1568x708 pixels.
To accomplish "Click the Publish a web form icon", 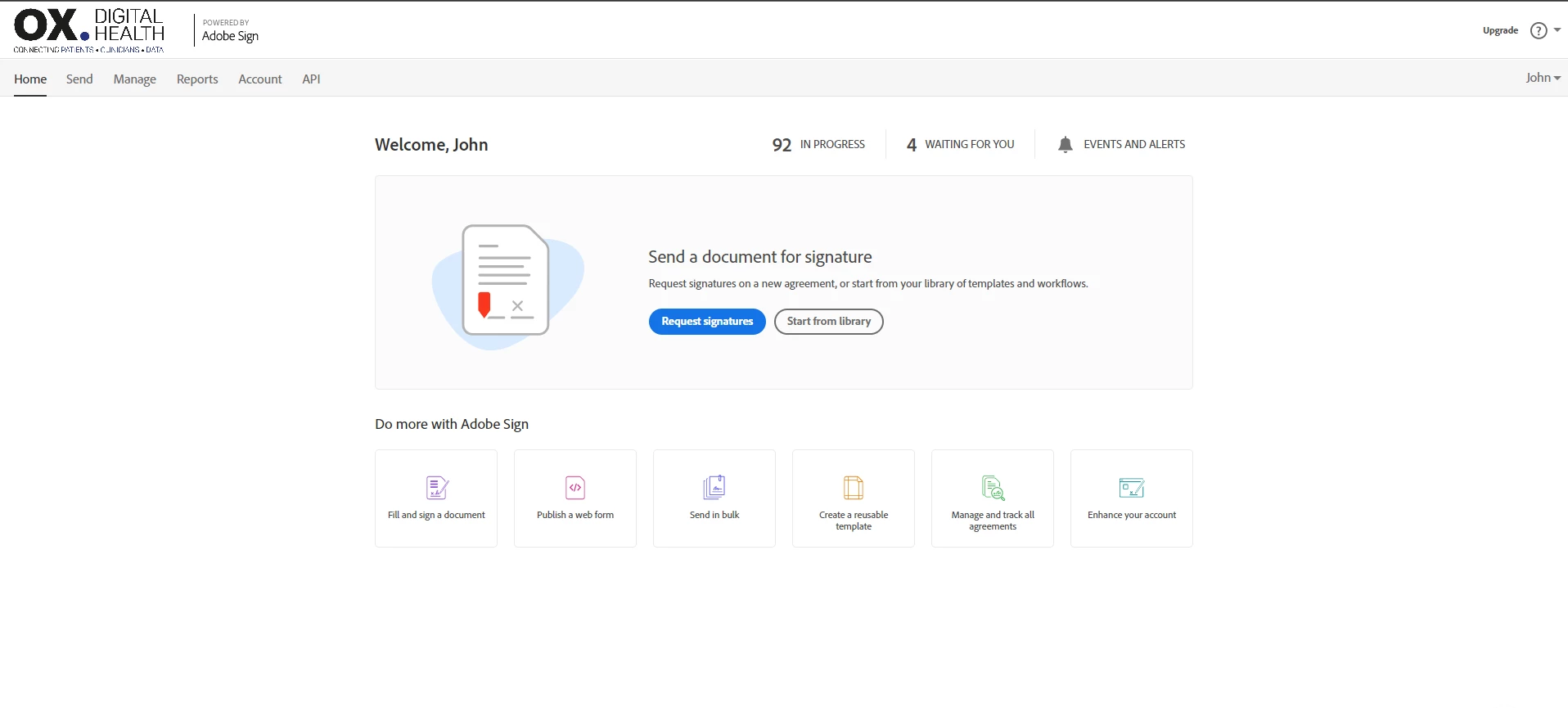I will [575, 488].
